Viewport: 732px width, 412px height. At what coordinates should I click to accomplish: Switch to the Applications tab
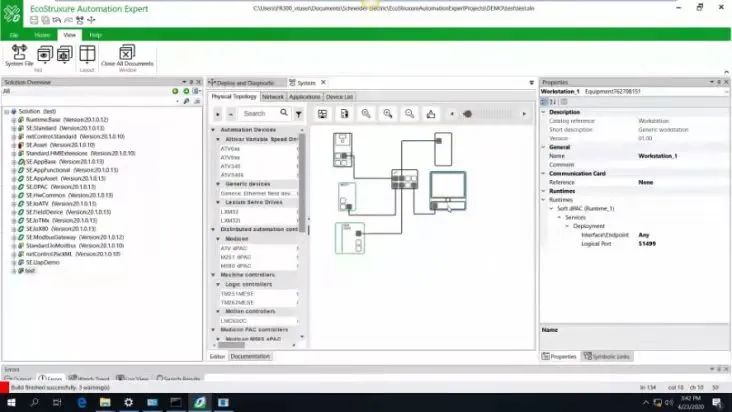tap(304, 97)
